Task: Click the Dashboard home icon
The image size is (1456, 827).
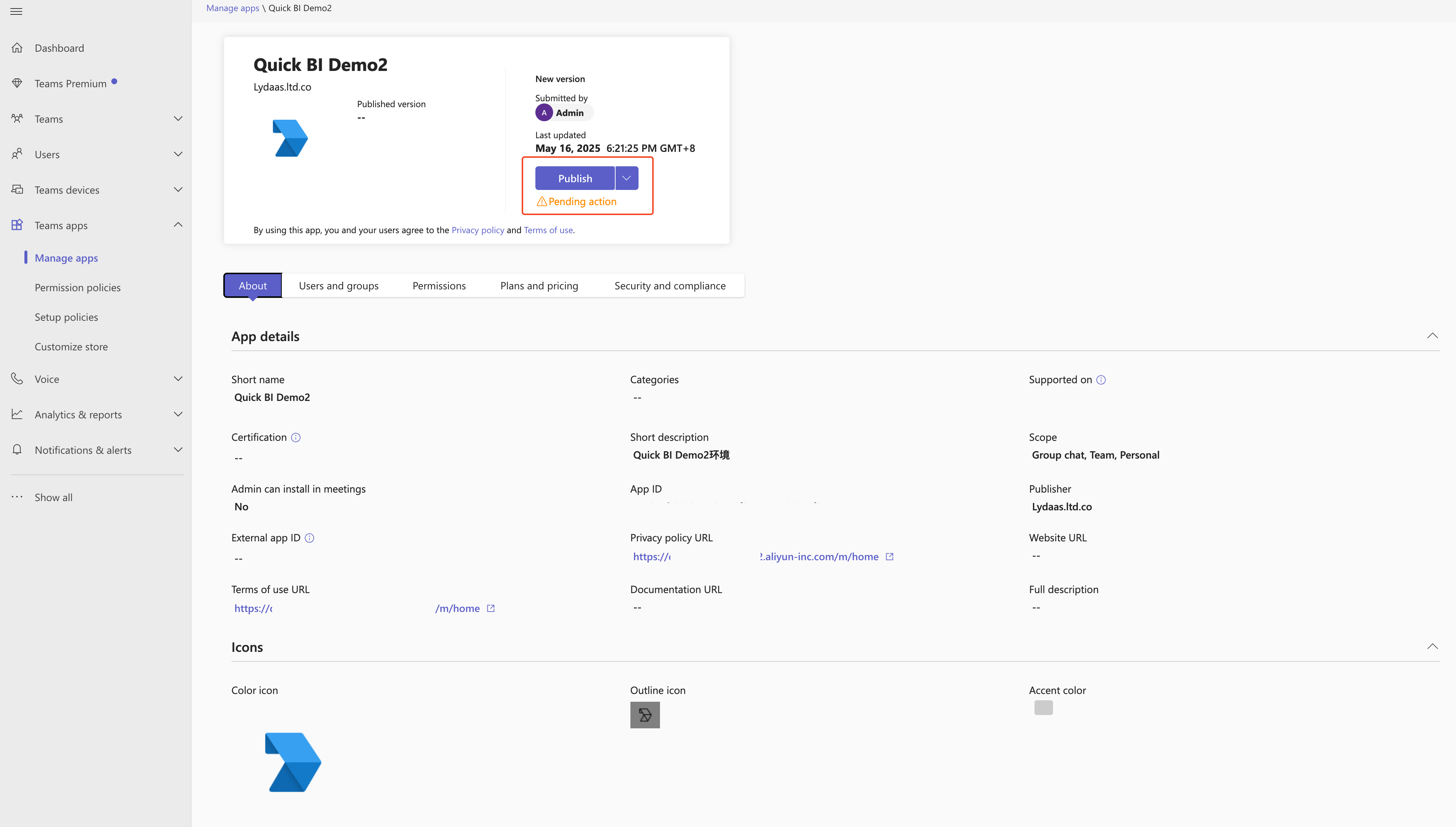Action: 17,48
